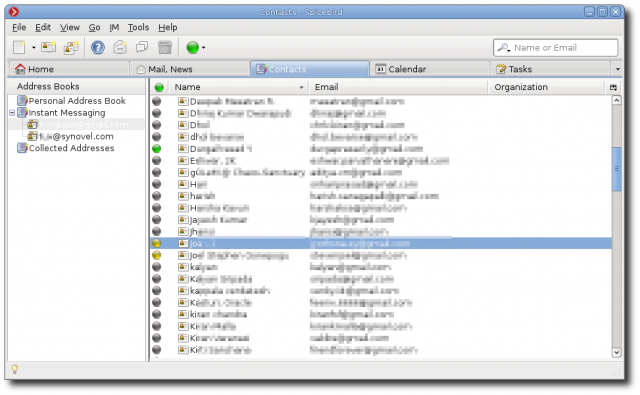Screen dimensions: 640x395
Task: Focus the Name or Email search field
Action: pos(556,48)
